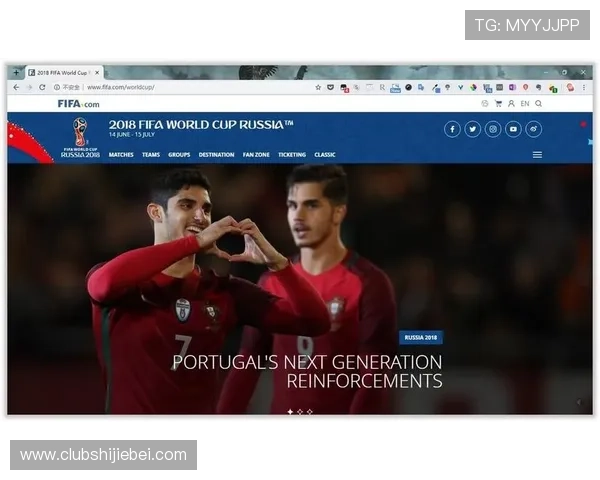
Task: Bookmark this page with star icon
Action: [x=318, y=87]
